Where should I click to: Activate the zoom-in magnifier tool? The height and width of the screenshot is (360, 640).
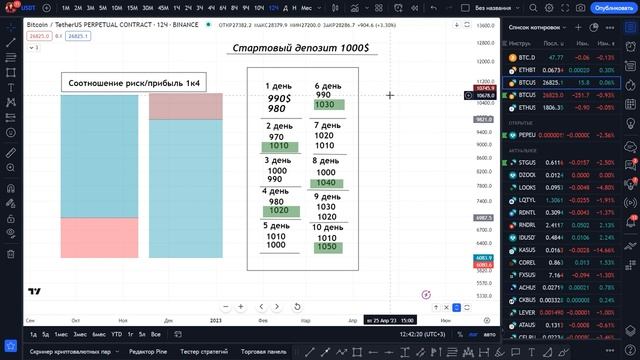tap(11, 168)
